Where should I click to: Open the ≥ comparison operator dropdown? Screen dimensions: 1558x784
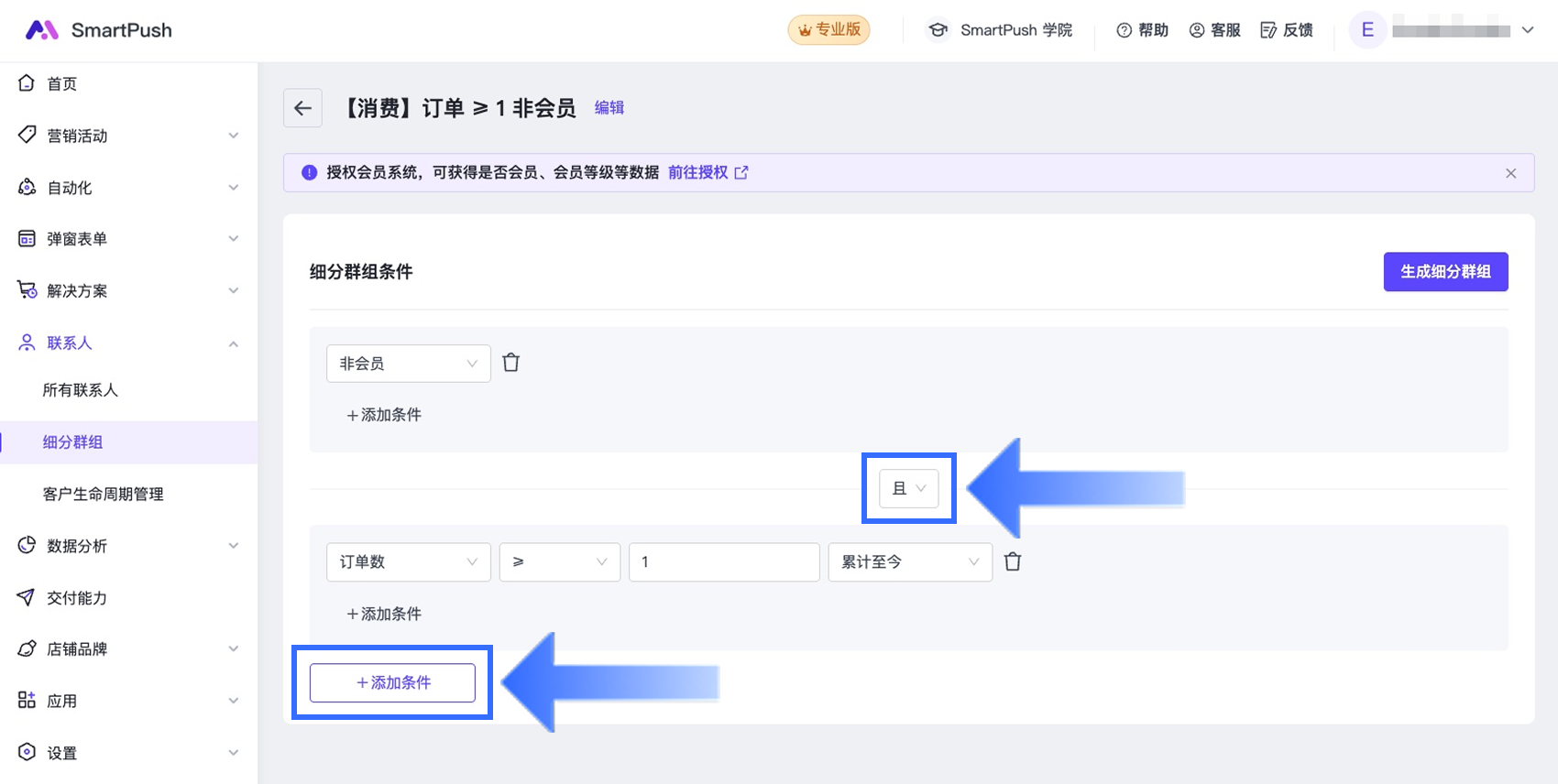560,562
